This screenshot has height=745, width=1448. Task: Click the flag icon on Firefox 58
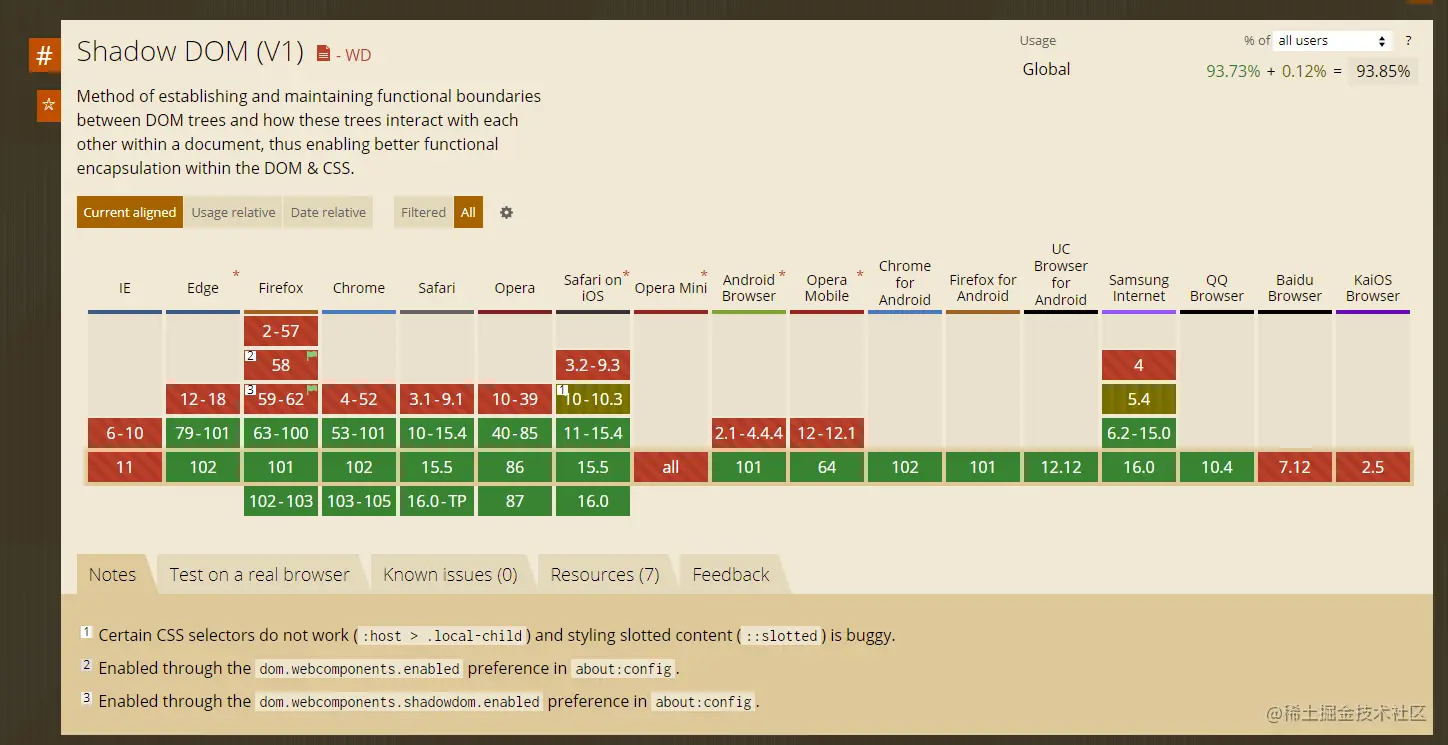[x=312, y=355]
